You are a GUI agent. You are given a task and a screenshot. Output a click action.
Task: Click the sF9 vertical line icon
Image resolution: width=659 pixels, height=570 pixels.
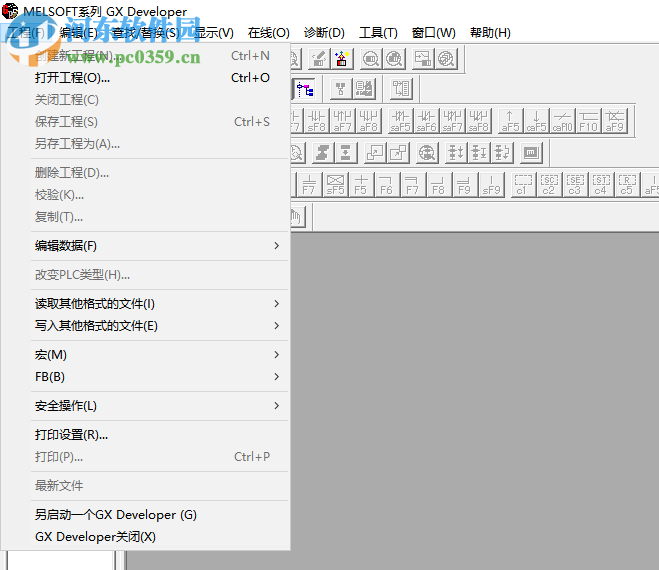point(491,185)
